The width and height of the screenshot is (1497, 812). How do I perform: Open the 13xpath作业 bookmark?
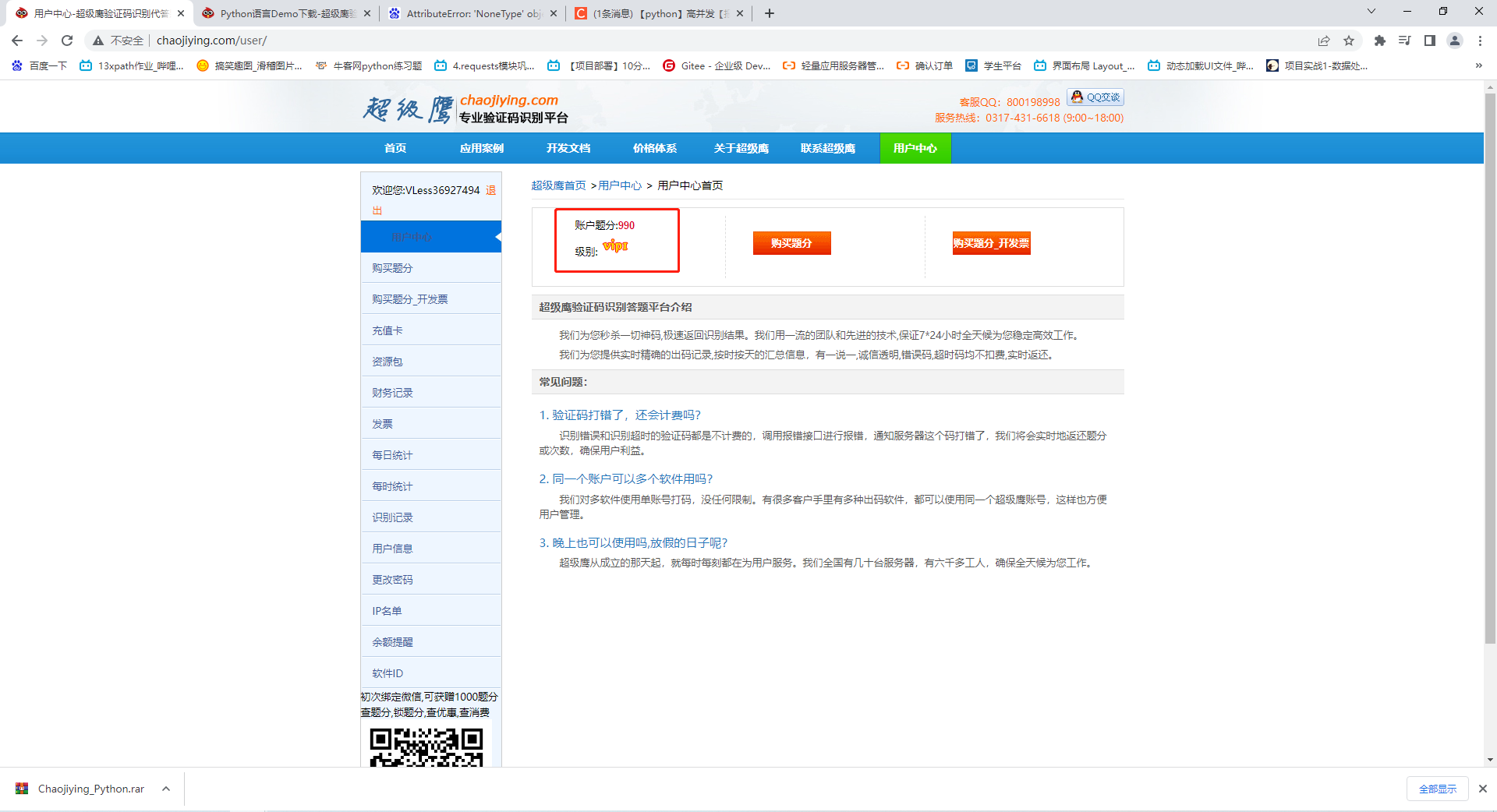[x=132, y=65]
